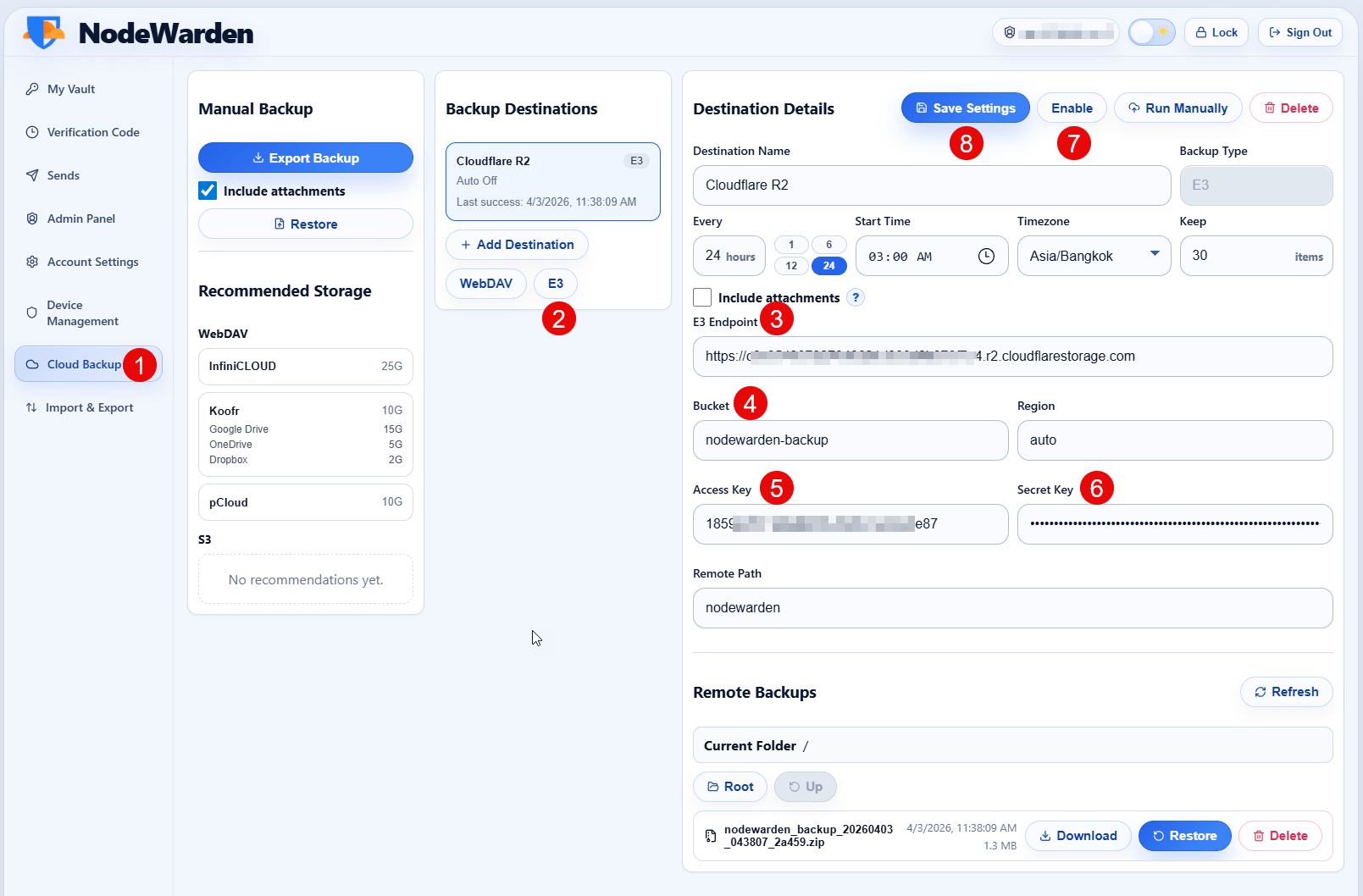
Task: Click the clock icon in Start Time
Action: pyautogui.click(x=986, y=257)
